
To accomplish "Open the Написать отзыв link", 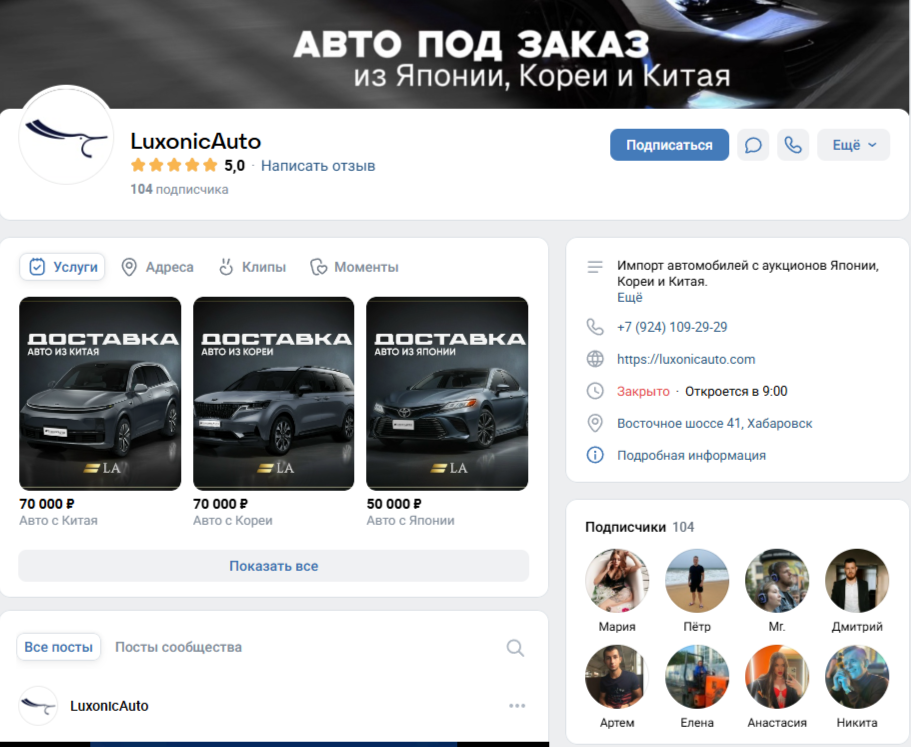I will point(317,166).
